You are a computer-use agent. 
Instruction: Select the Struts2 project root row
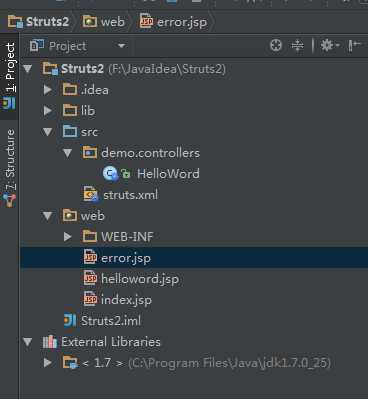pyautogui.click(x=194, y=69)
